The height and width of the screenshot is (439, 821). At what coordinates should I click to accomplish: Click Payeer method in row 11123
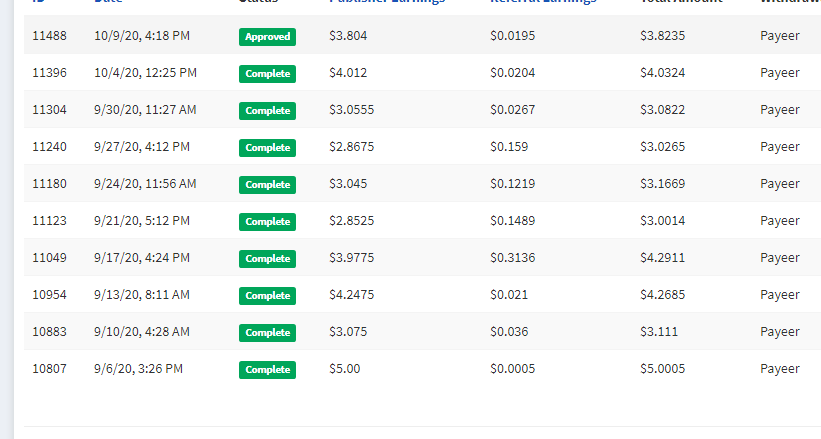point(780,221)
